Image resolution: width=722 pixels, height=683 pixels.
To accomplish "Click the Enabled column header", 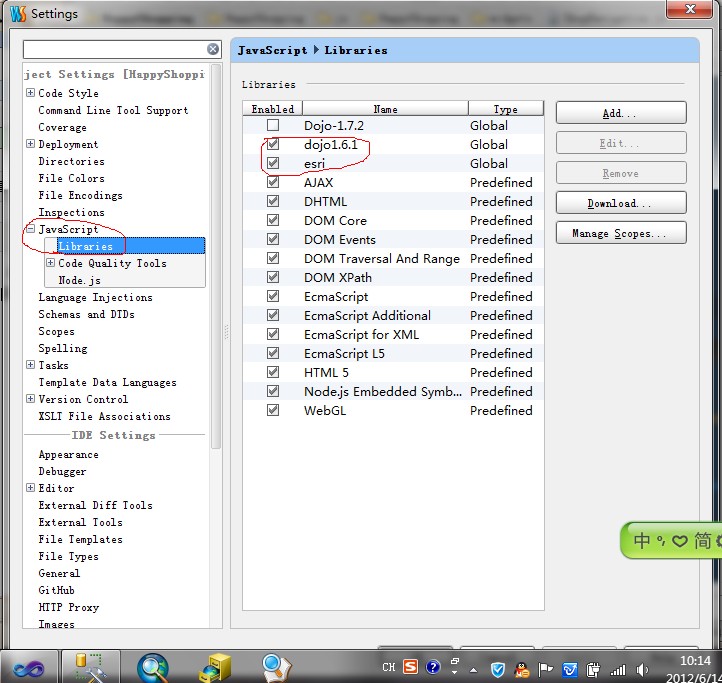I will [x=273, y=109].
